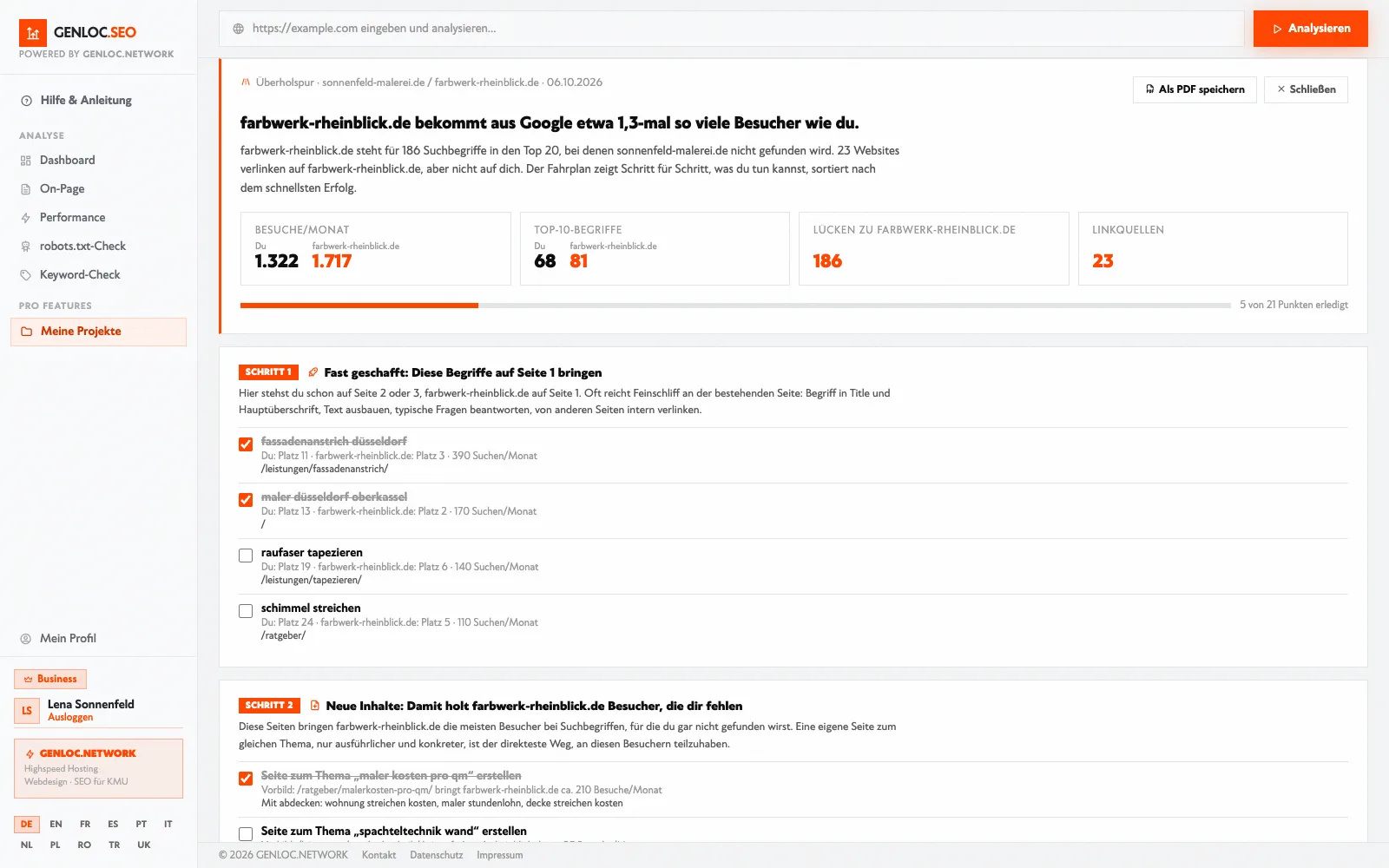Click the PDF save icon
Screen dimensions: 1389x868
coord(1150,89)
